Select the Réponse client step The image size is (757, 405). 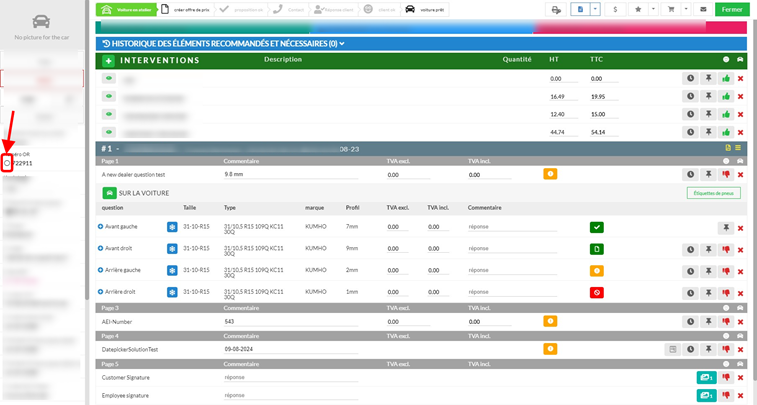pos(335,9)
